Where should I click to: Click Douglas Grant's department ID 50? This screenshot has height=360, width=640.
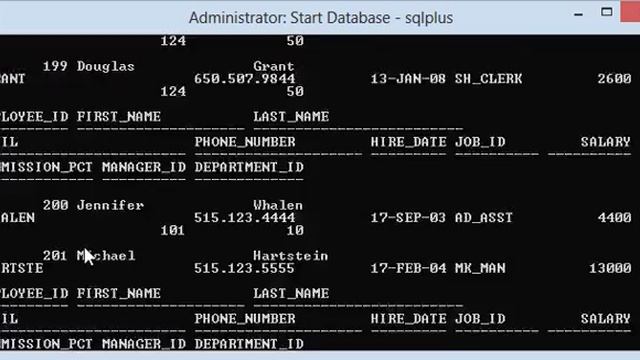(295, 91)
